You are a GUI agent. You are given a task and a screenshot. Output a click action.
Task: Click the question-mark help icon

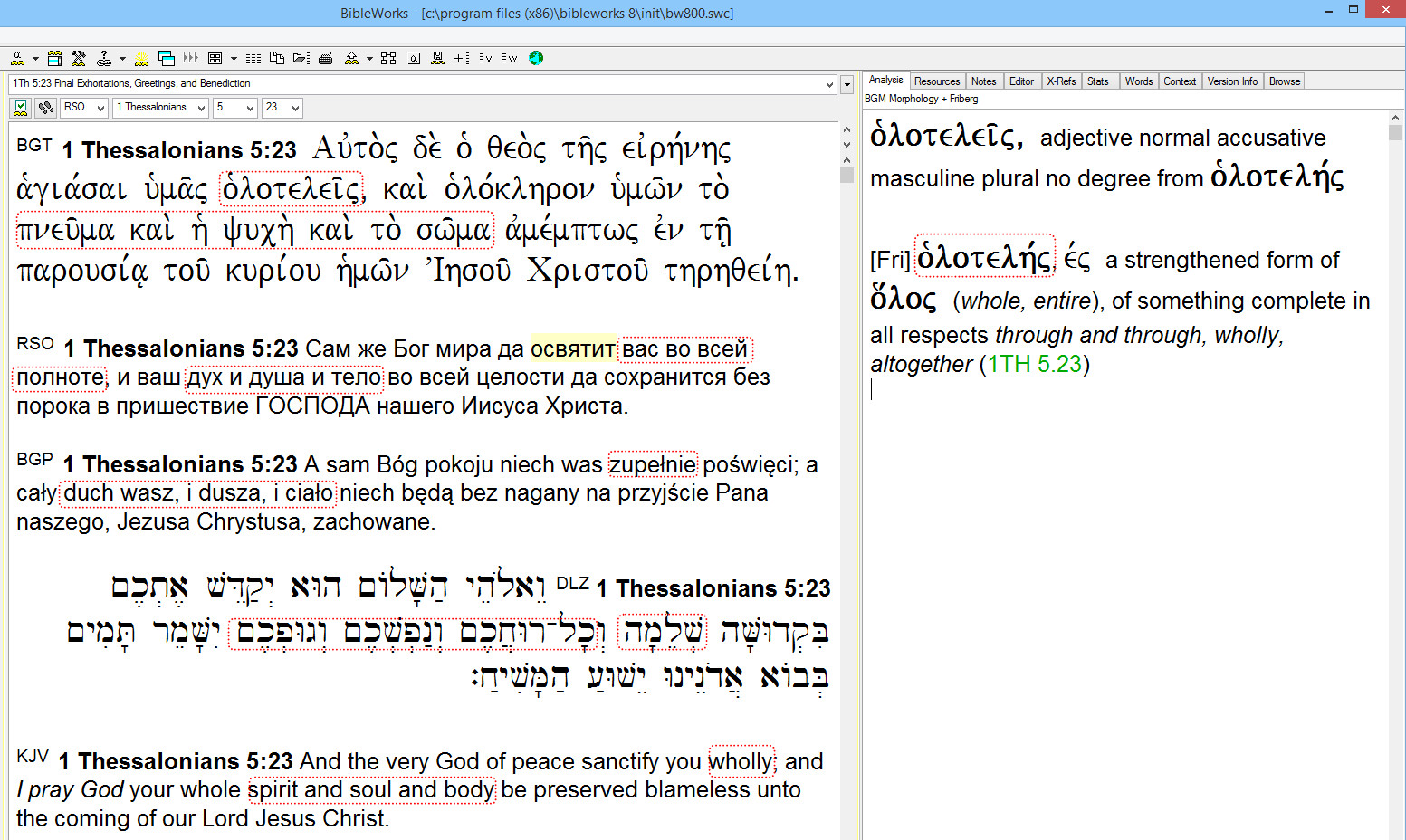[104, 58]
